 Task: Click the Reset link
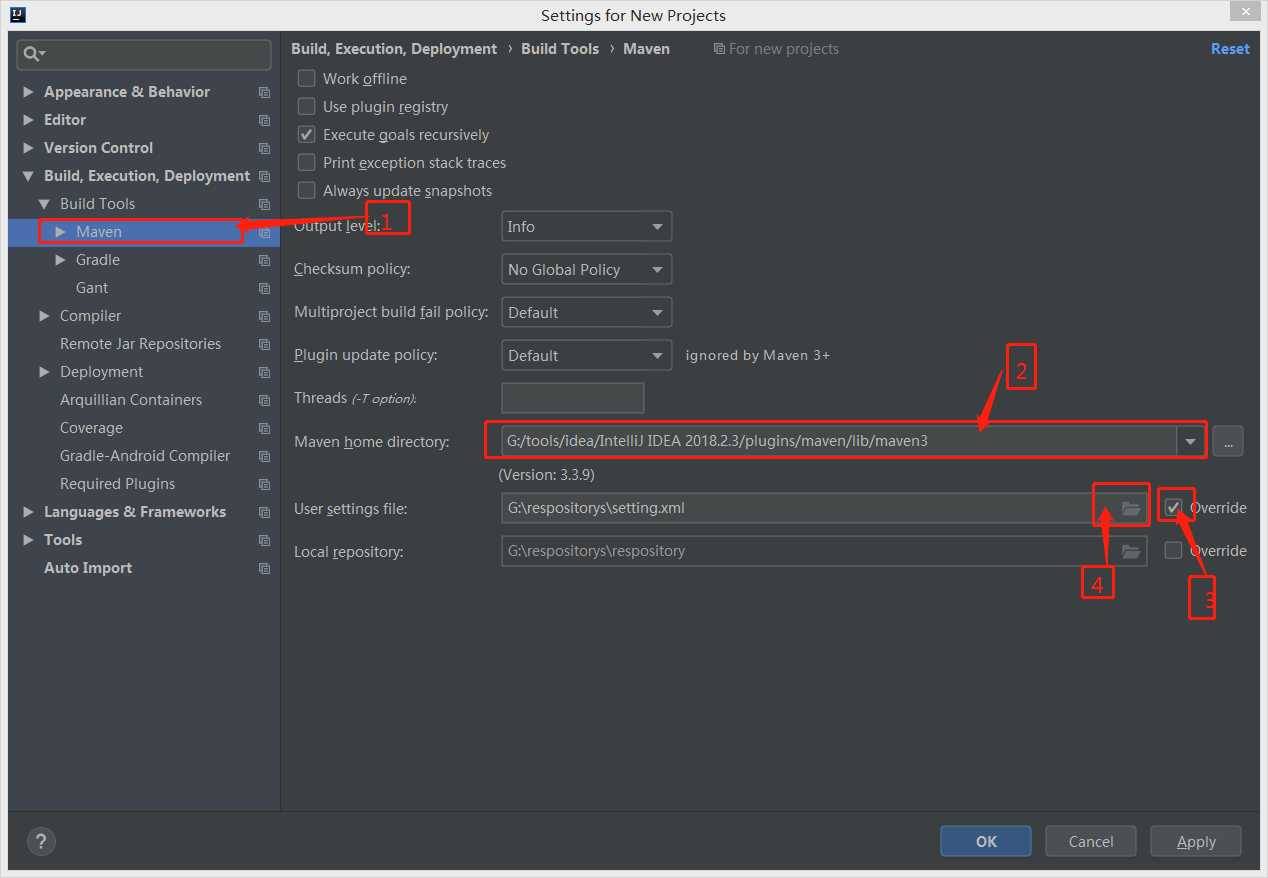tap(1230, 49)
